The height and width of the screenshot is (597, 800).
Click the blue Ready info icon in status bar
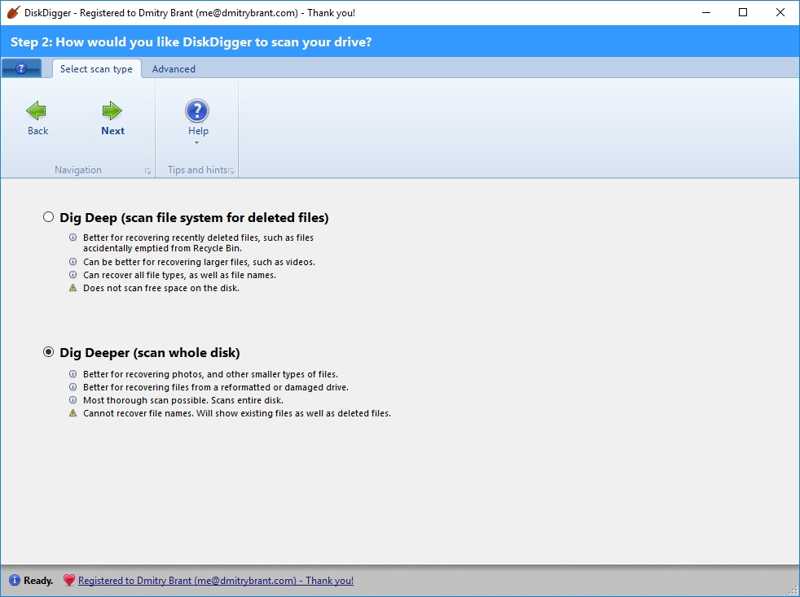14,580
